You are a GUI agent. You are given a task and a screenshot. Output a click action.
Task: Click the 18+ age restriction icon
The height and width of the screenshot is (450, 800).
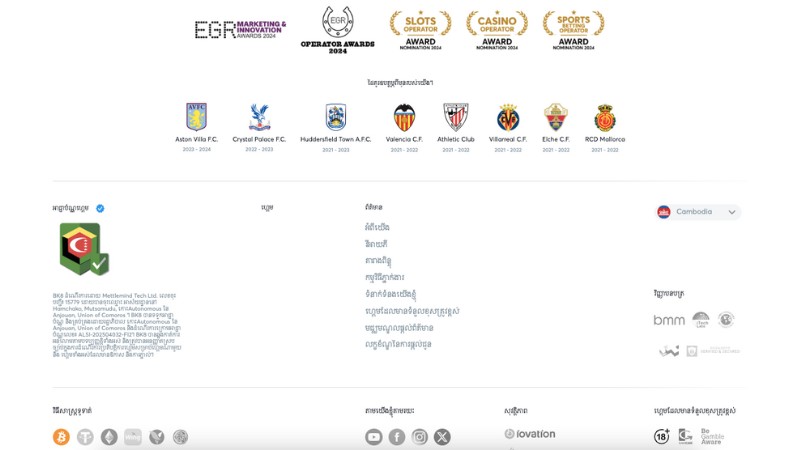click(662, 436)
